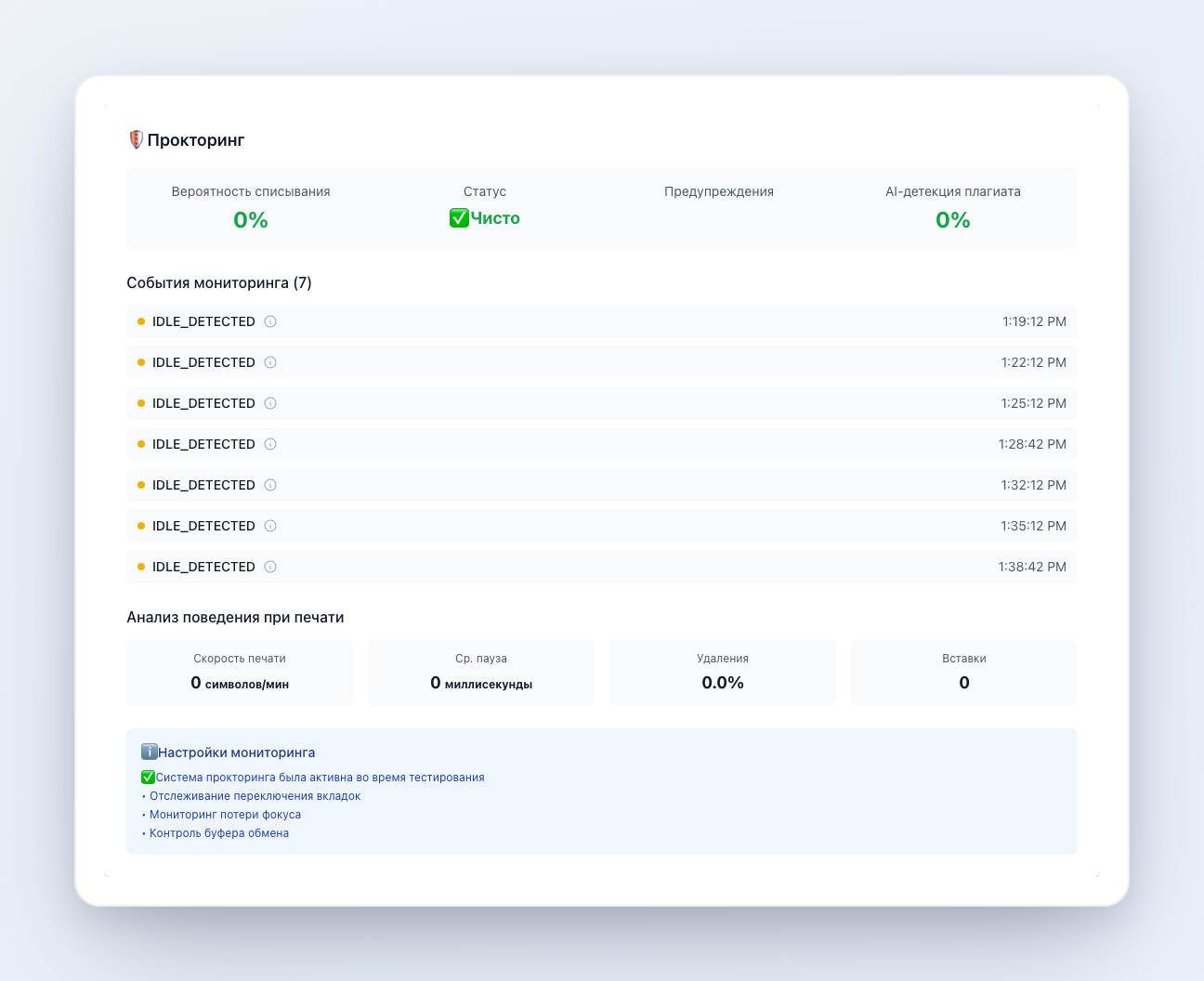Viewport: 1204px width, 981px height.
Task: Click the 0 миллисекунды value
Action: pyautogui.click(x=481, y=683)
